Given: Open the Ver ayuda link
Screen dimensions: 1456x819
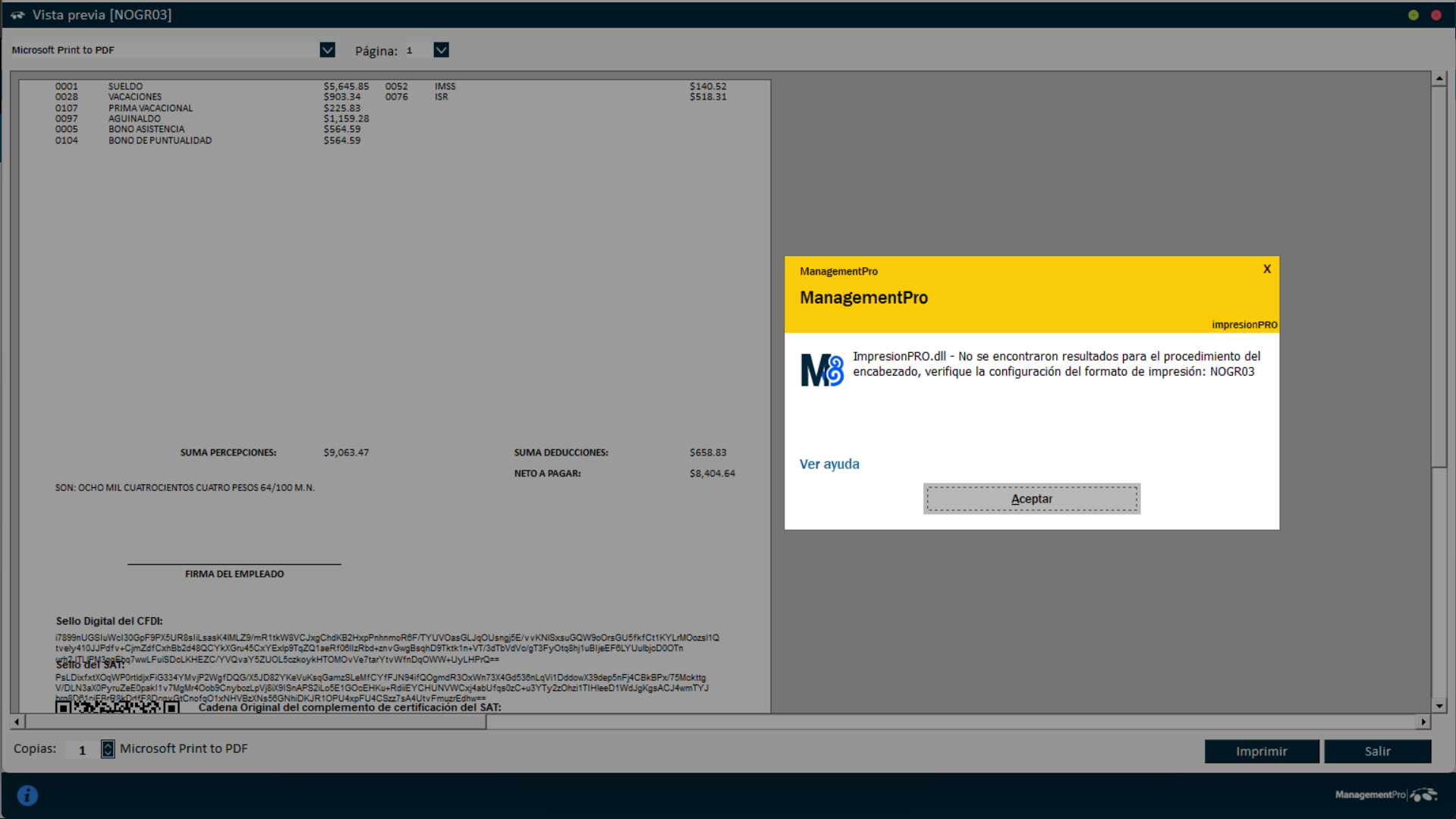Looking at the screenshot, I should click(x=829, y=464).
